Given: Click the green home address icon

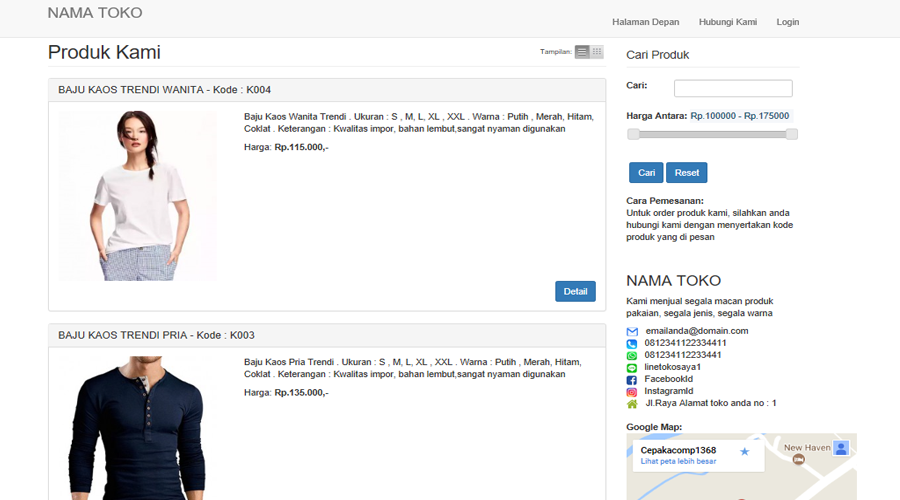Looking at the screenshot, I should point(632,404).
